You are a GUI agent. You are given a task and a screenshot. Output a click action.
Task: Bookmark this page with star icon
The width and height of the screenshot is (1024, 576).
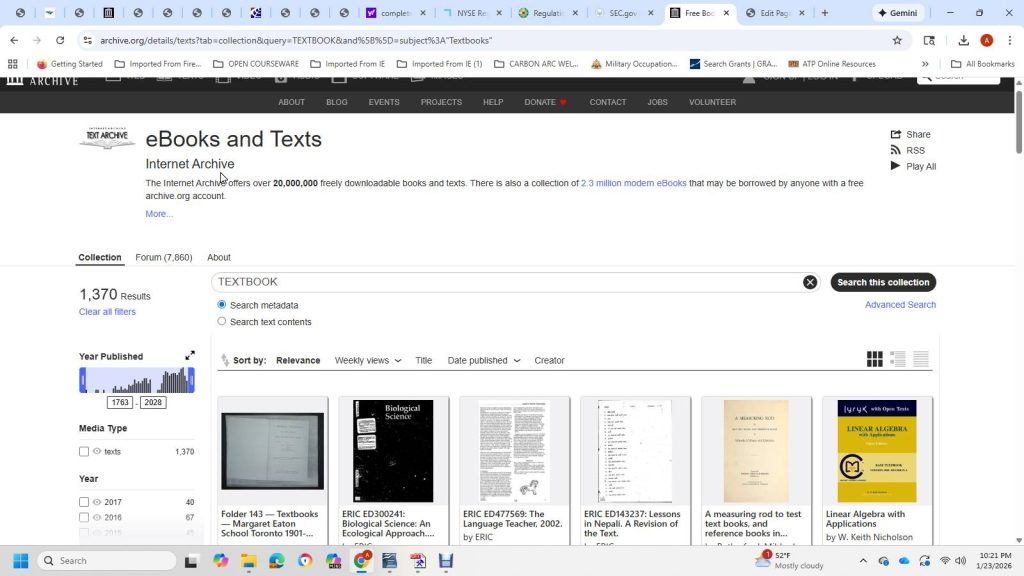point(897,40)
